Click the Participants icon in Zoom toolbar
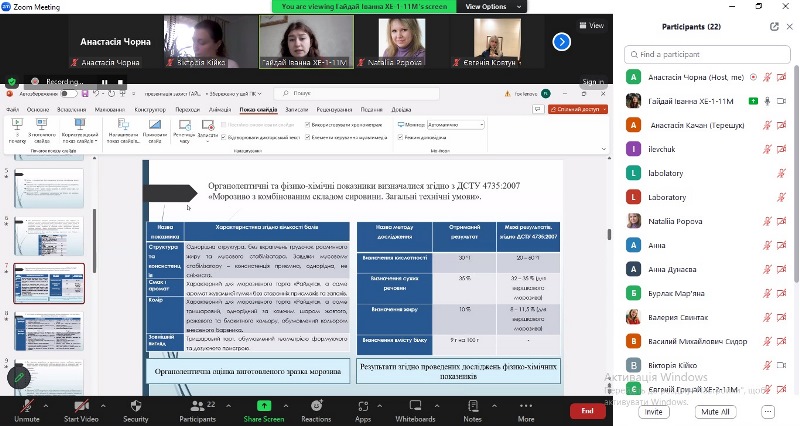This screenshot has width=800, height=426. click(197, 406)
